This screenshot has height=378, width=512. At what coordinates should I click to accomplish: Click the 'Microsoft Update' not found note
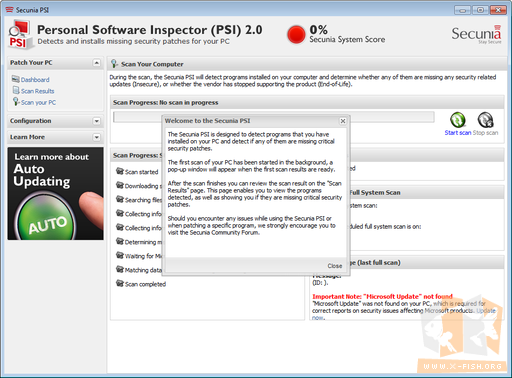point(382,296)
